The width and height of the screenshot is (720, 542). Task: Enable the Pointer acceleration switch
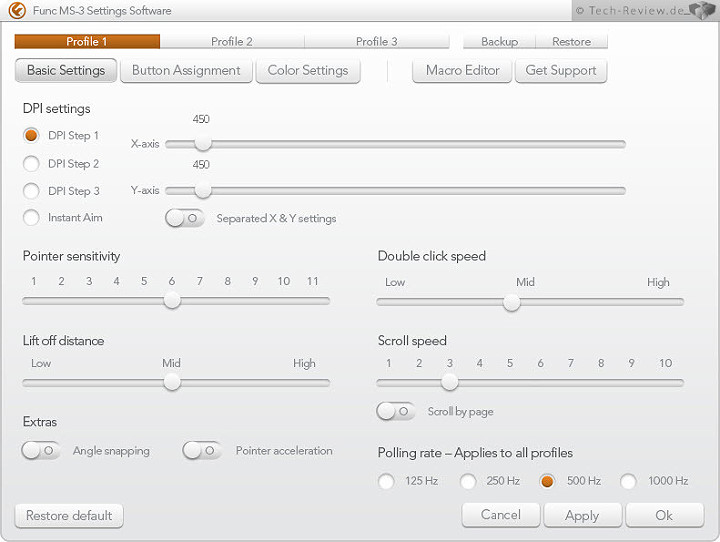[202, 451]
